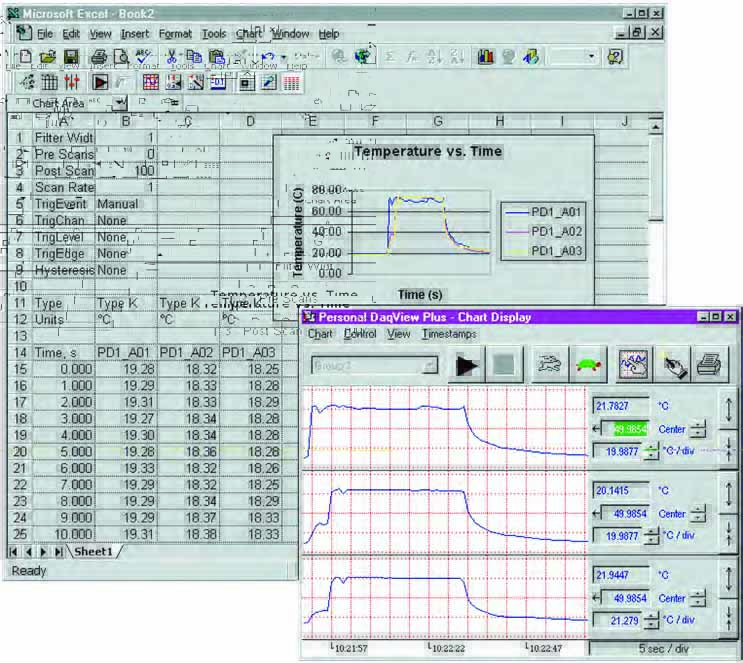Open the Timestamps menu in DaqView
Viewport: 743px width, 663px height.
(449, 334)
